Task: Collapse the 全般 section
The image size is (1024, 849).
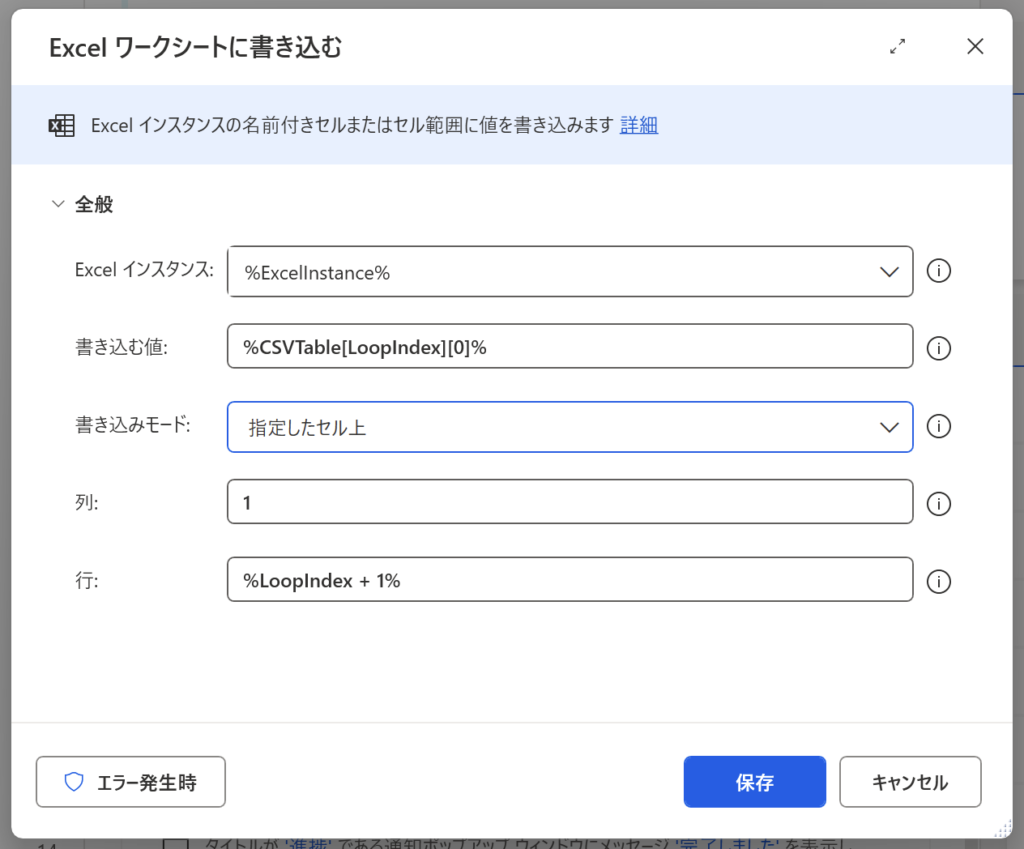Action: pos(57,205)
